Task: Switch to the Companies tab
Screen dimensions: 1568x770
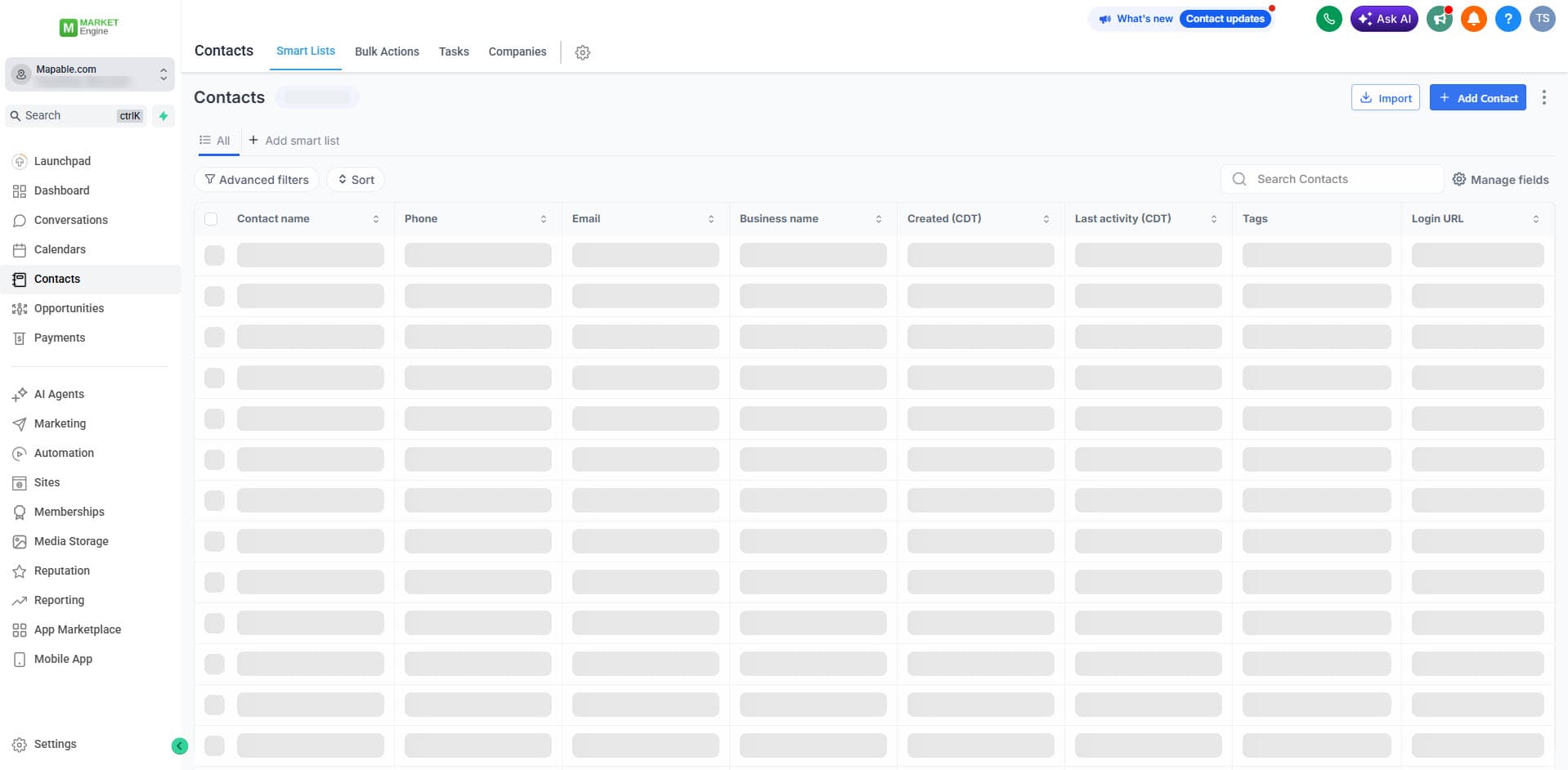Action: [517, 51]
